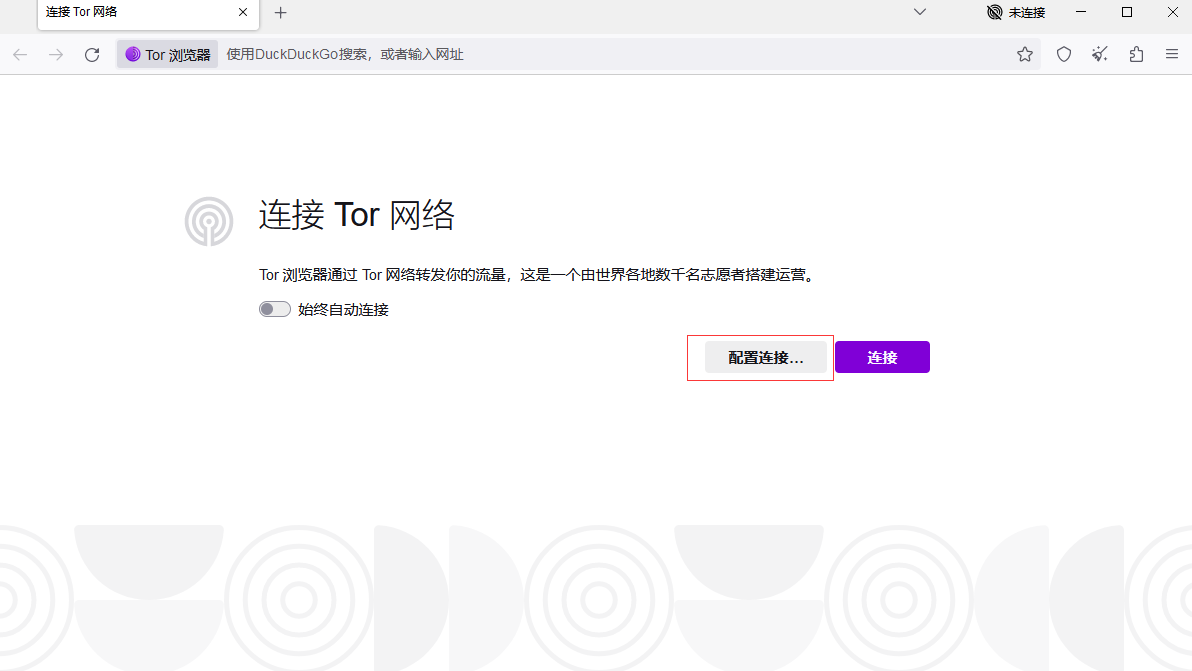
Task: Open the extensions puzzle icon
Action: 1137,55
